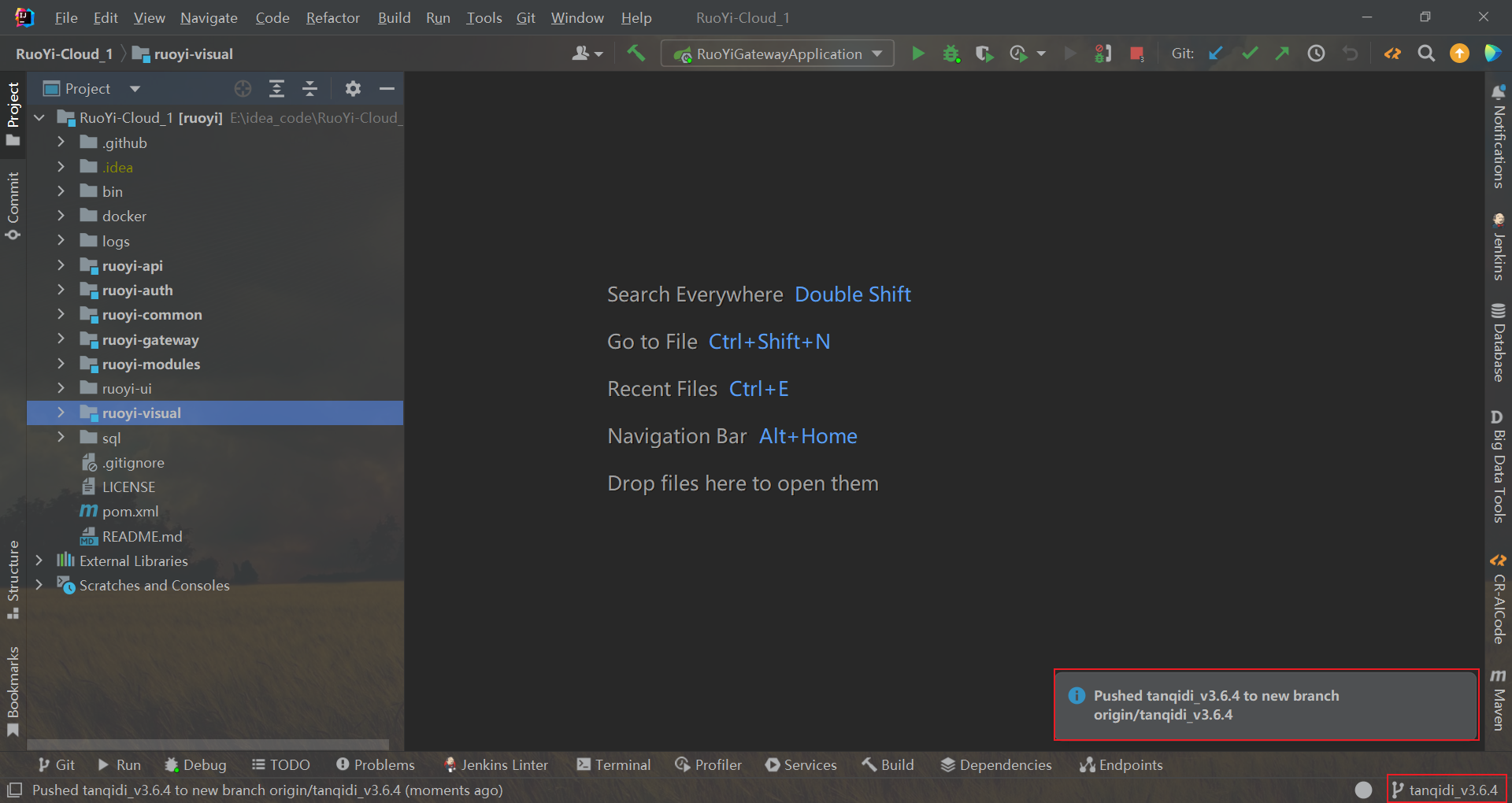The width and height of the screenshot is (1512, 803).
Task: Open Big Data Tools side panel
Action: (x=1498, y=466)
